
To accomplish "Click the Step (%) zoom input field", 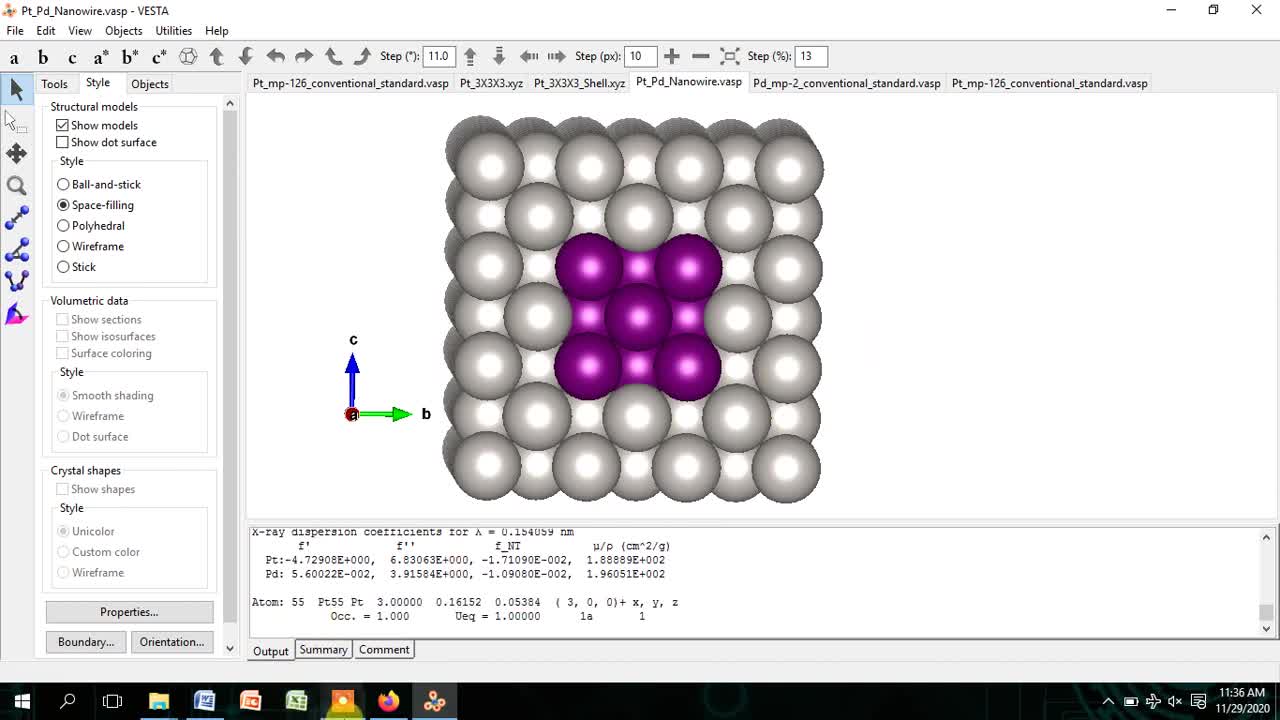I will coord(811,56).
